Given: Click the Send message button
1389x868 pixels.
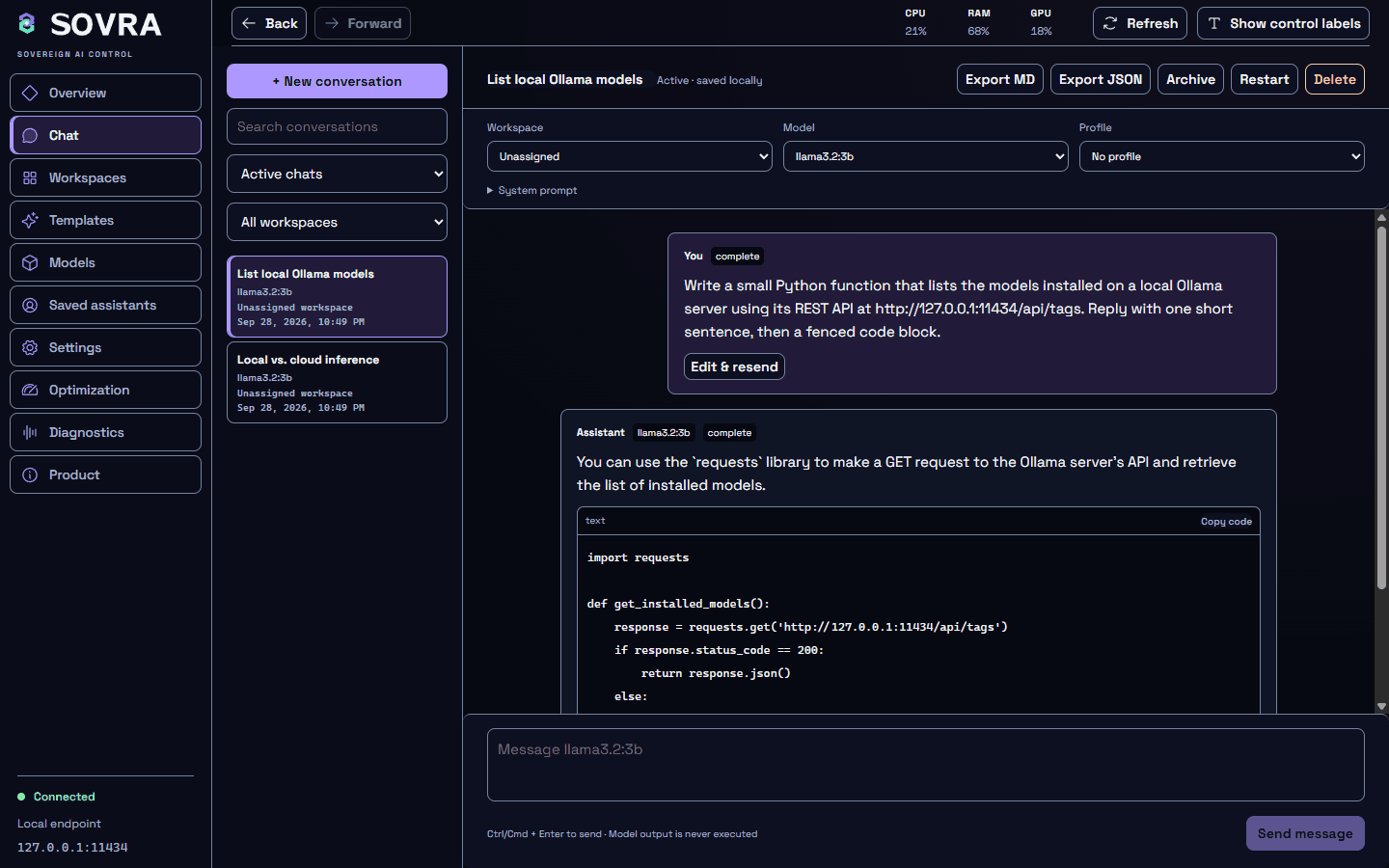Looking at the screenshot, I should [1304, 833].
